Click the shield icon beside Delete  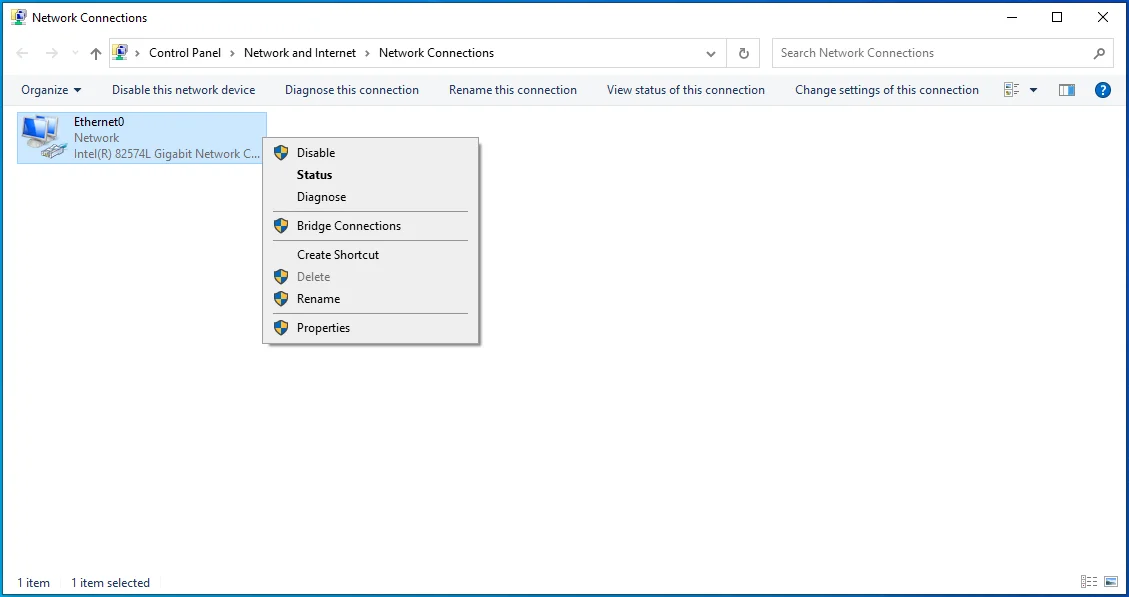click(282, 277)
